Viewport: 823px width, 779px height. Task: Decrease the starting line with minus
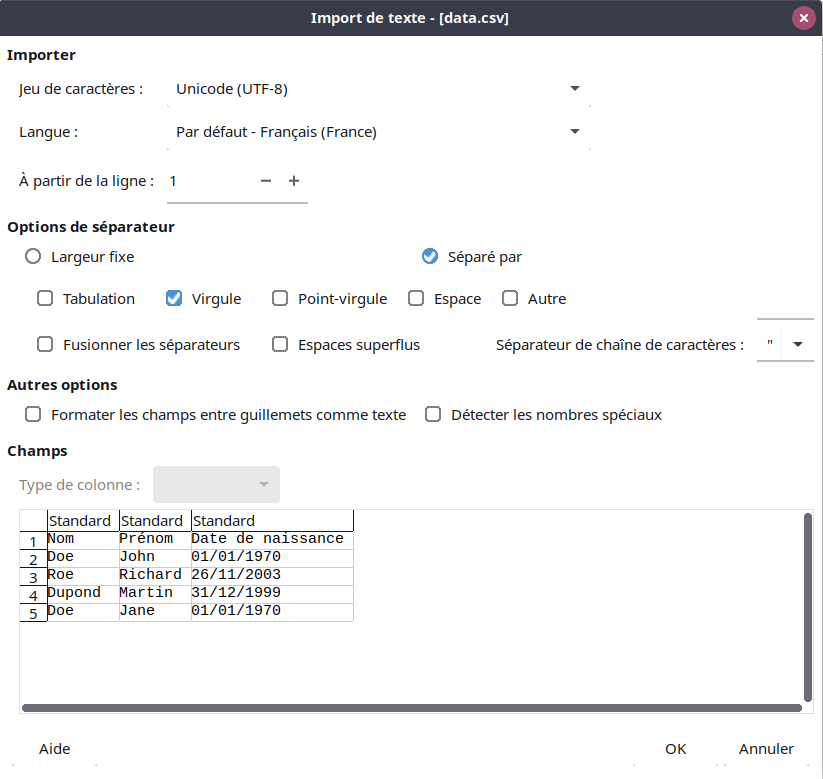pyautogui.click(x=266, y=181)
